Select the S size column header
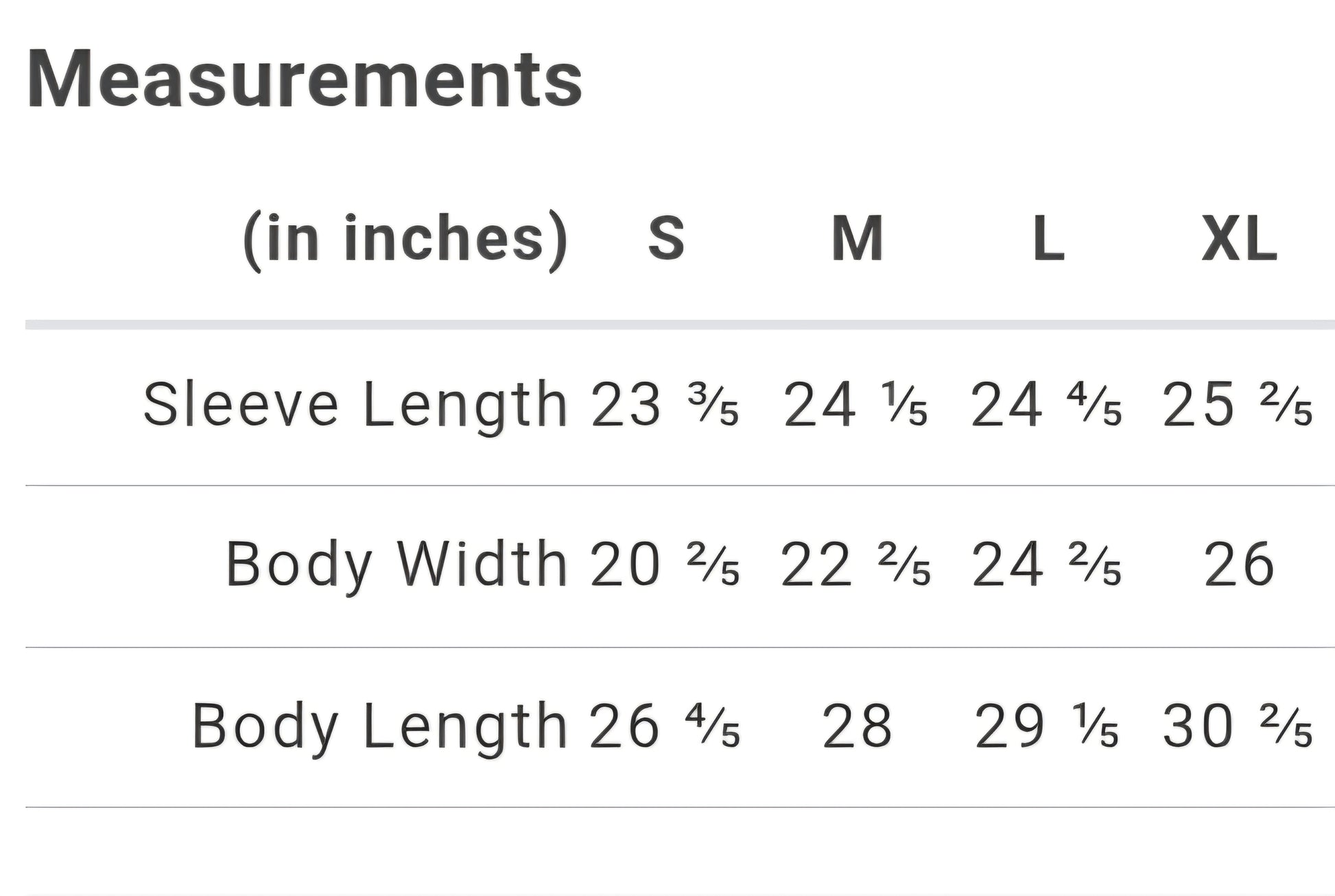The image size is (1335, 896). click(665, 238)
